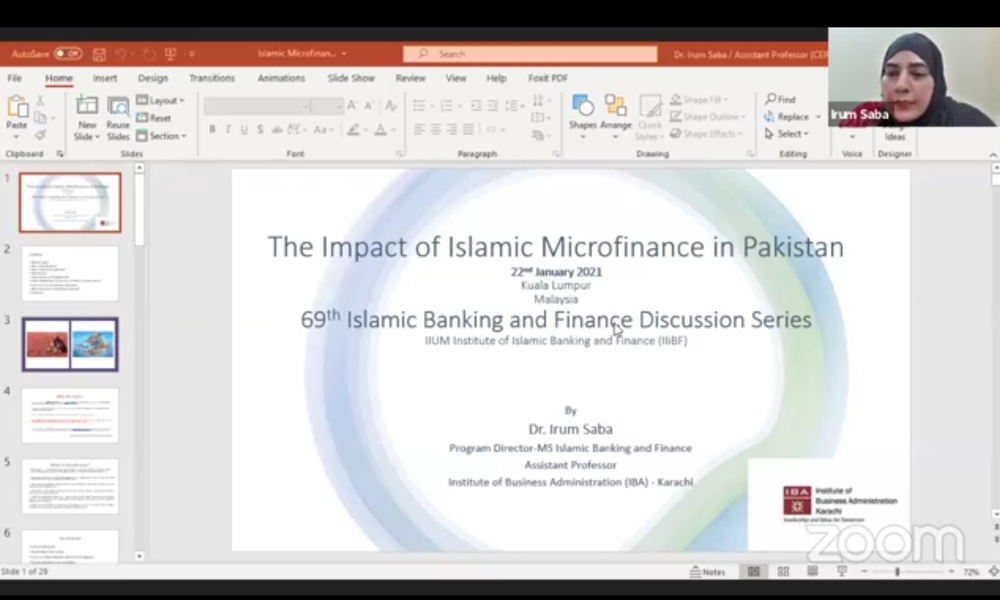
Task: Expand the Section dropdown
Action: [161, 136]
